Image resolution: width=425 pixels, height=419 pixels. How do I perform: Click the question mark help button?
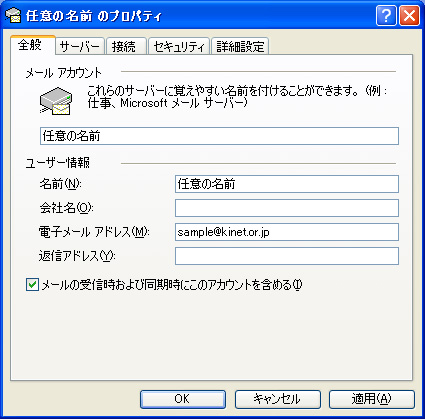click(386, 15)
